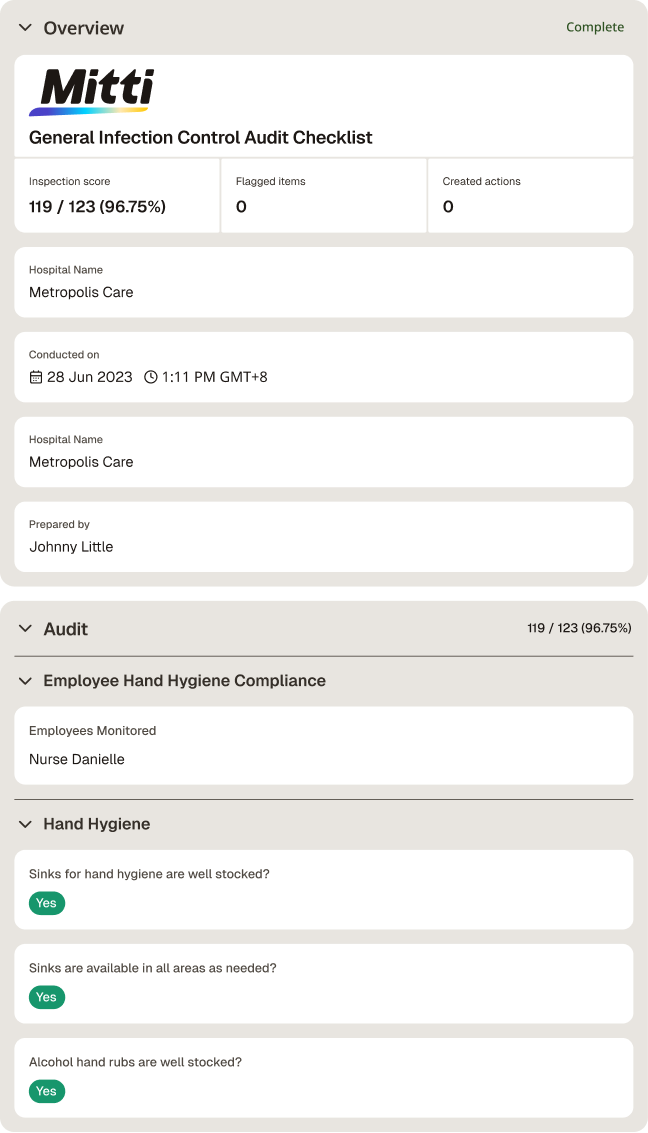Click the General Infection Control Audit Checklist title

(201, 137)
